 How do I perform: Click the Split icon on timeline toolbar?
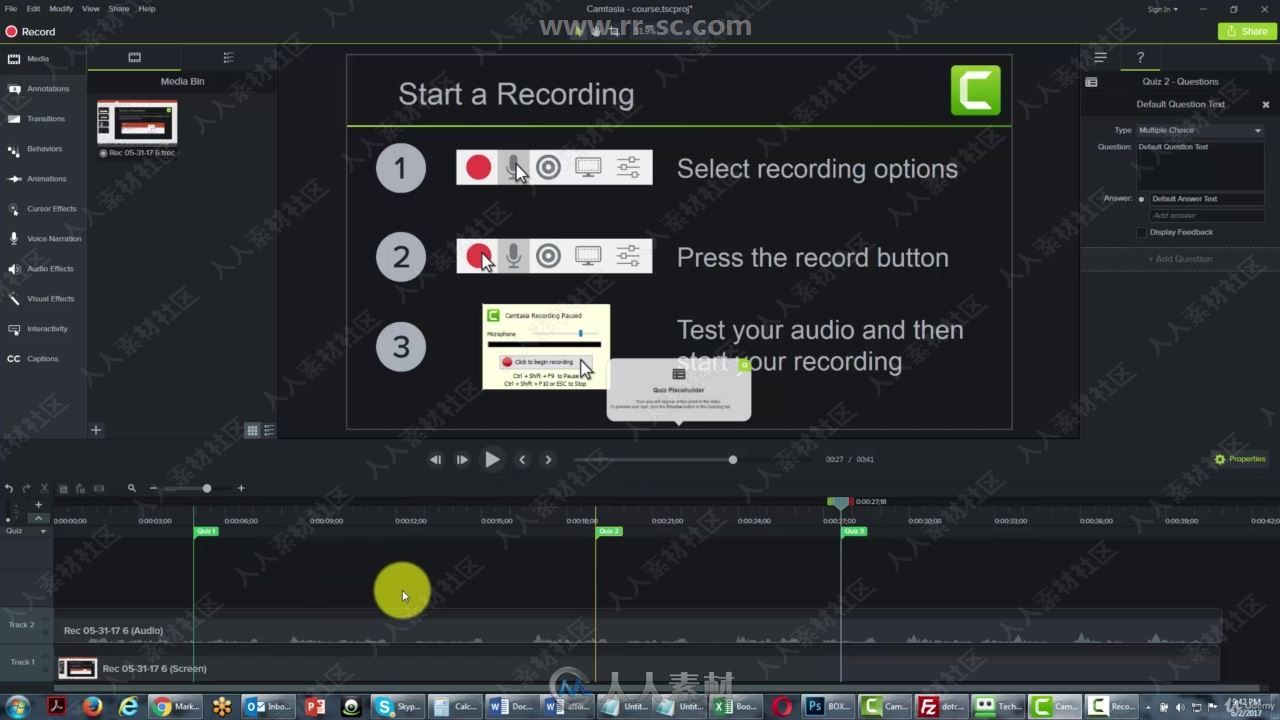[x=98, y=489]
